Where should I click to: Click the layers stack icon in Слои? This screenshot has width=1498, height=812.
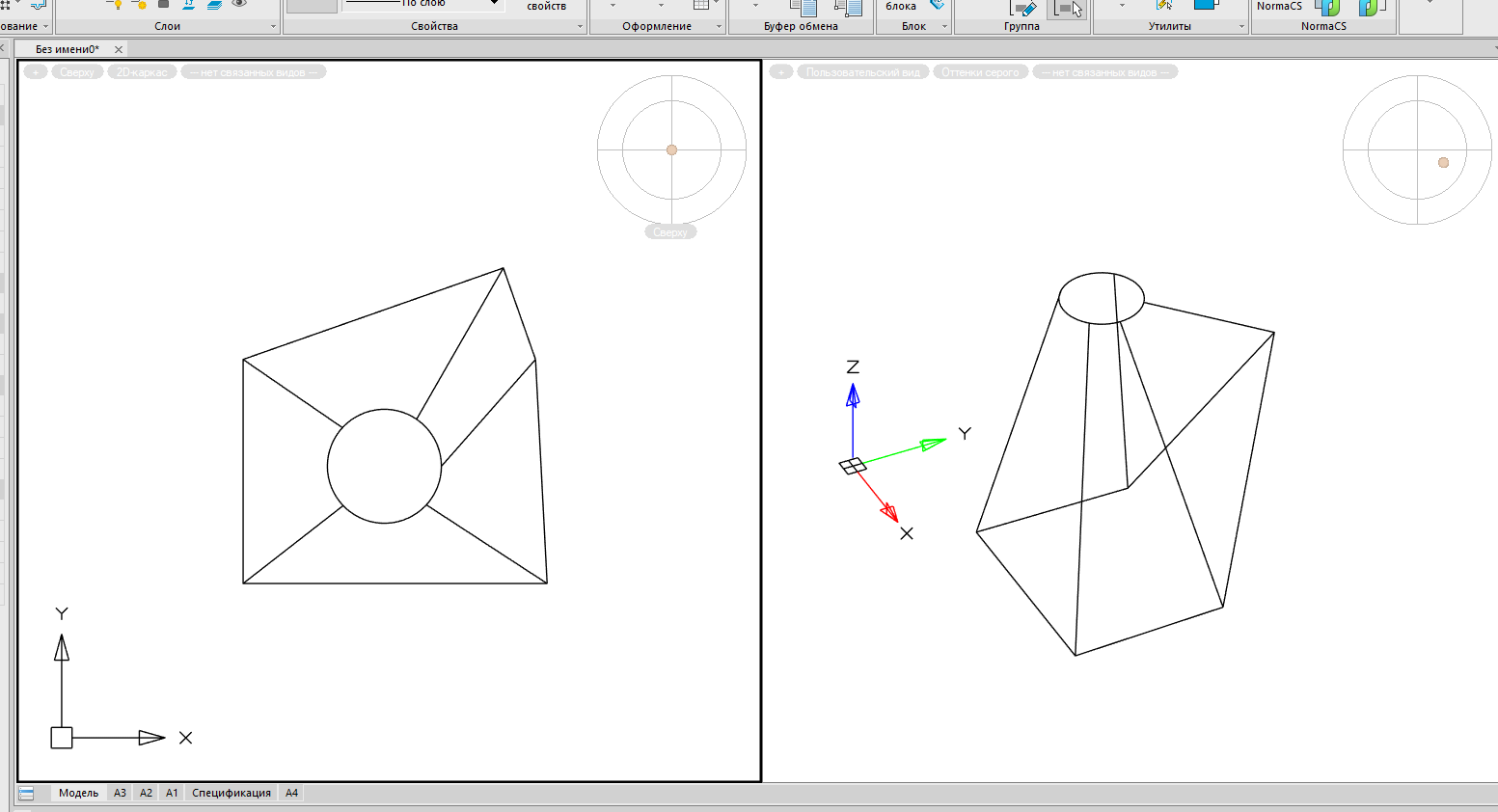(214, 5)
